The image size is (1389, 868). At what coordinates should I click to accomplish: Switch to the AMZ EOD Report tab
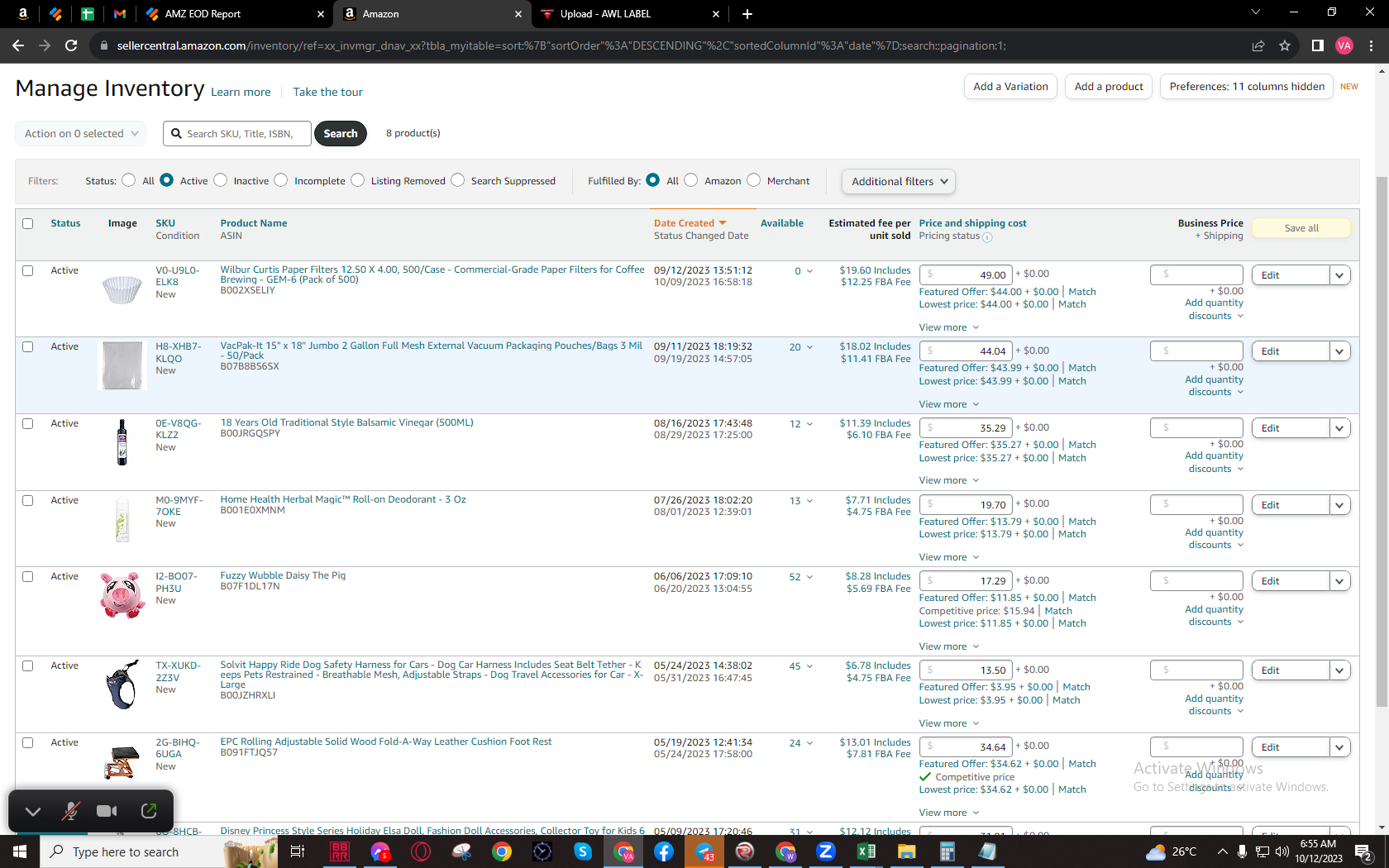coord(235,14)
